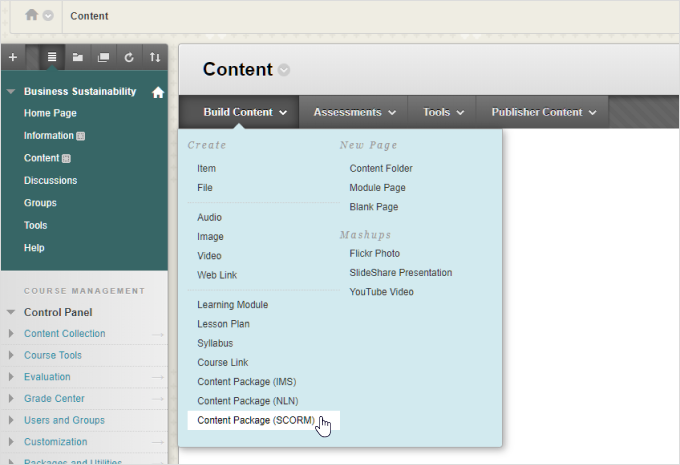Go to the Home Page link
This screenshot has height=465, width=680.
50,114
